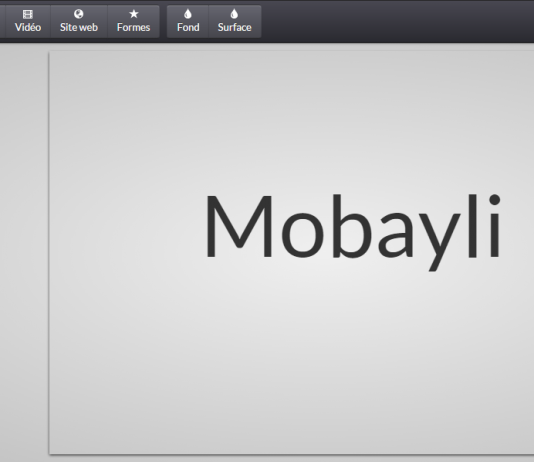Click the letter M in Mobayli
Screen dimensions: 534x462
(238, 226)
